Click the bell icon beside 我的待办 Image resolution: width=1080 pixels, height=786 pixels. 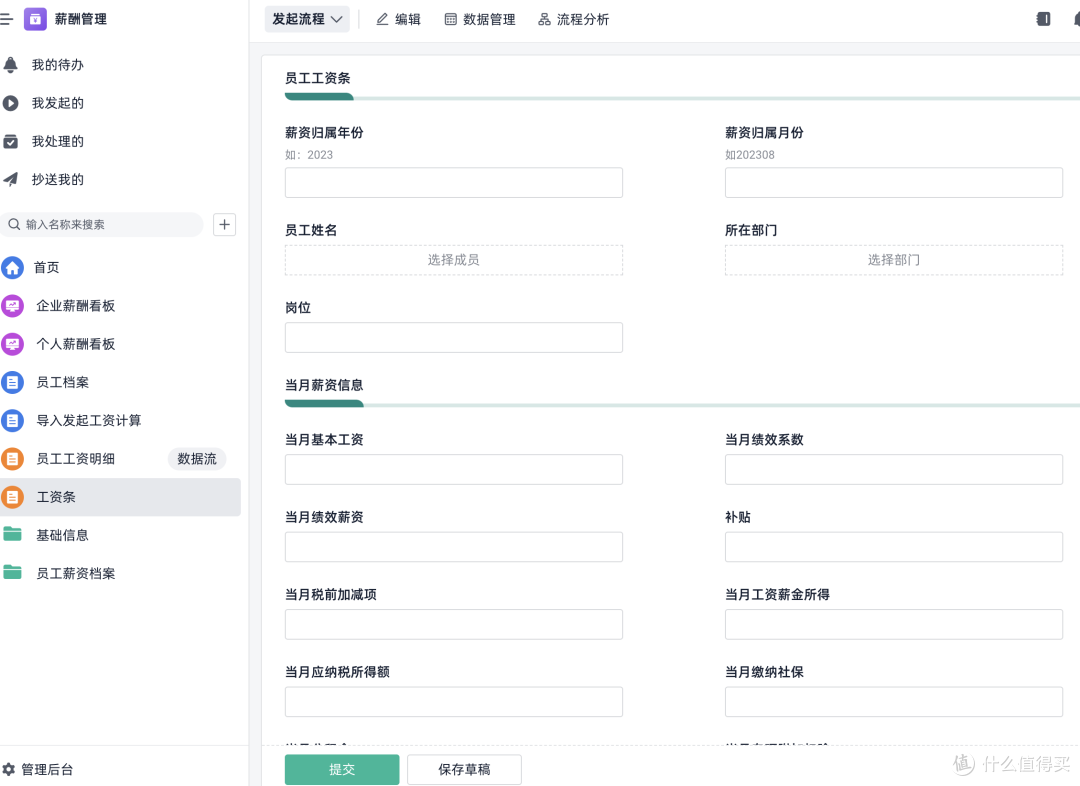(10, 65)
